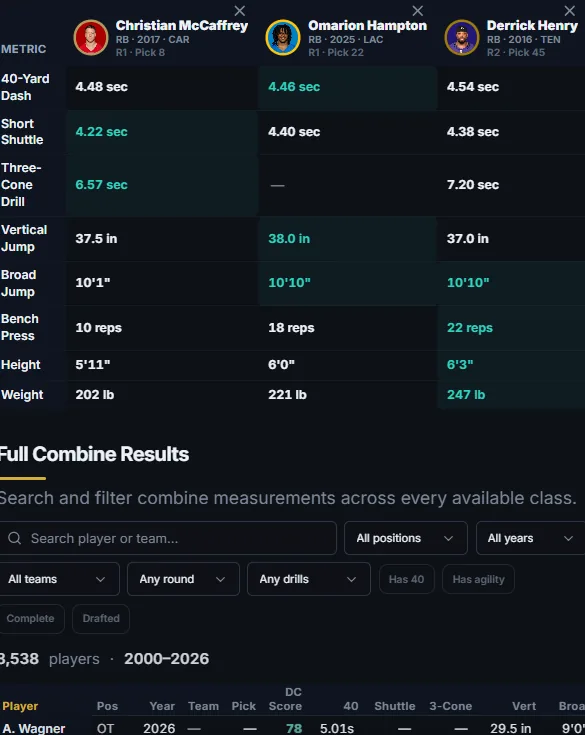Select Hampton's 18 reps bench value
The width and height of the screenshot is (585, 735).
[x=291, y=328]
